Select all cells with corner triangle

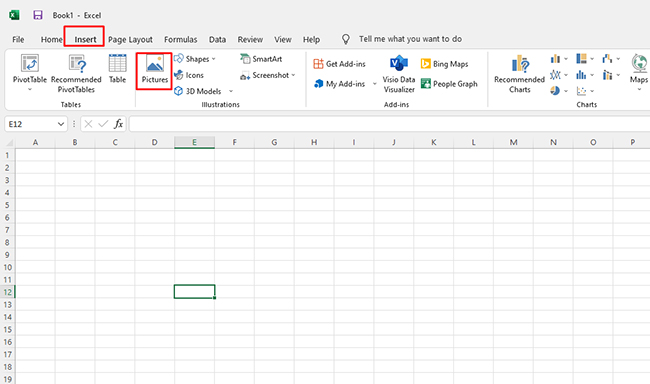tap(10, 143)
